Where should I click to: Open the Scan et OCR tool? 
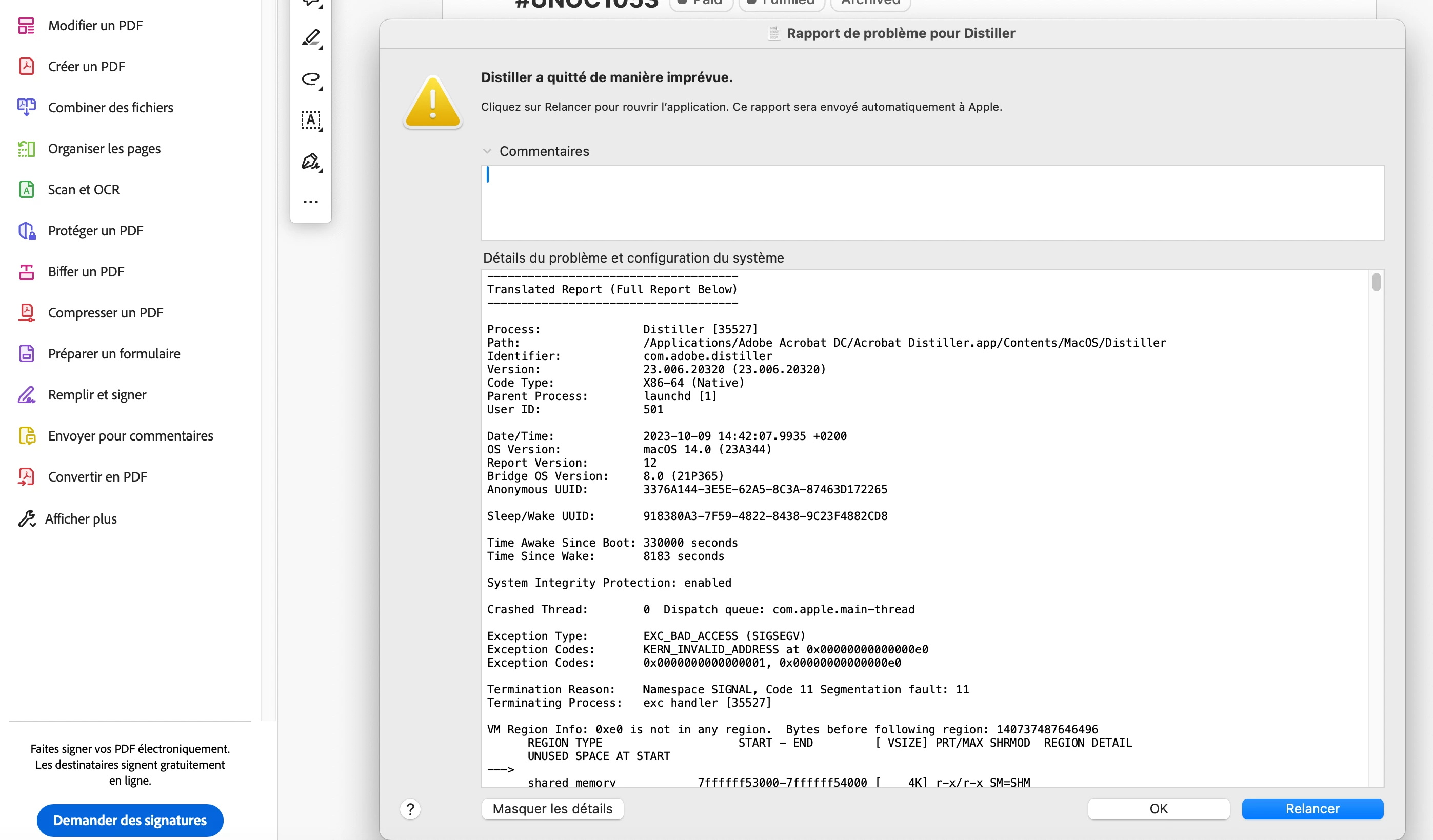pos(84,189)
